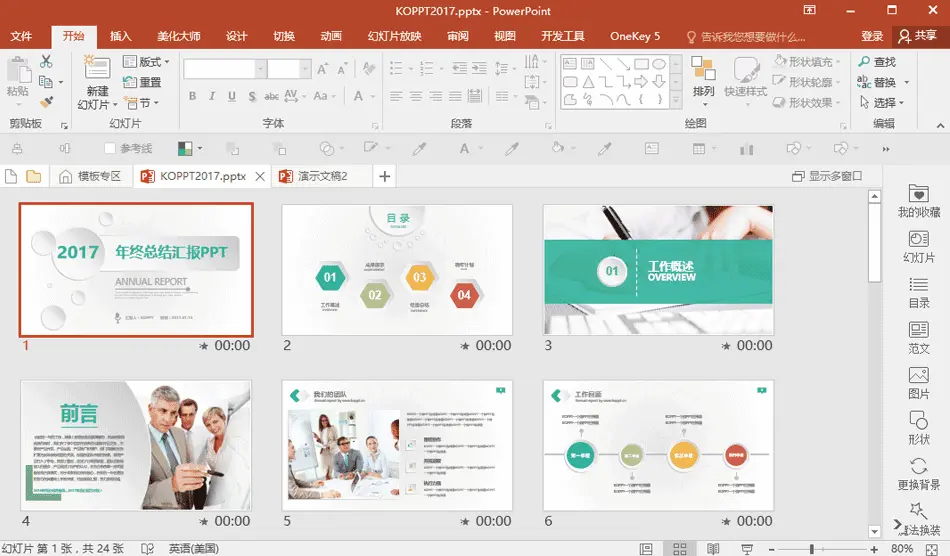The image size is (950, 556).
Task: Click the spell check icon in status bar
Action: [147, 549]
